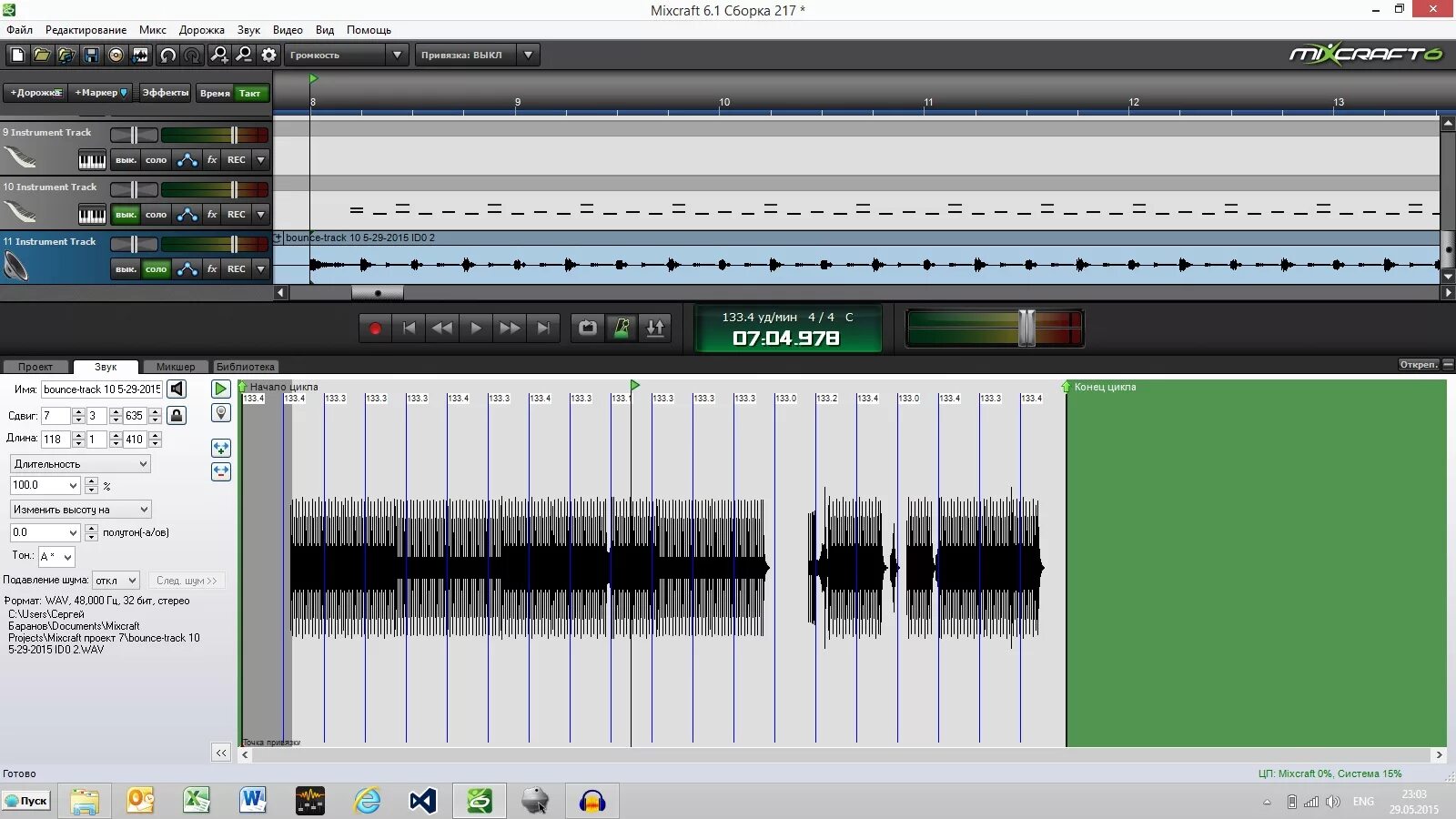Click the add sound file icon
This screenshot has height=819, width=1456.
click(x=66, y=56)
